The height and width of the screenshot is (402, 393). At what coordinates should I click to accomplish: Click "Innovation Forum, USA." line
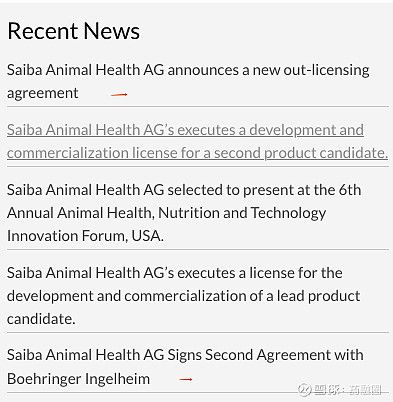(x=85, y=236)
